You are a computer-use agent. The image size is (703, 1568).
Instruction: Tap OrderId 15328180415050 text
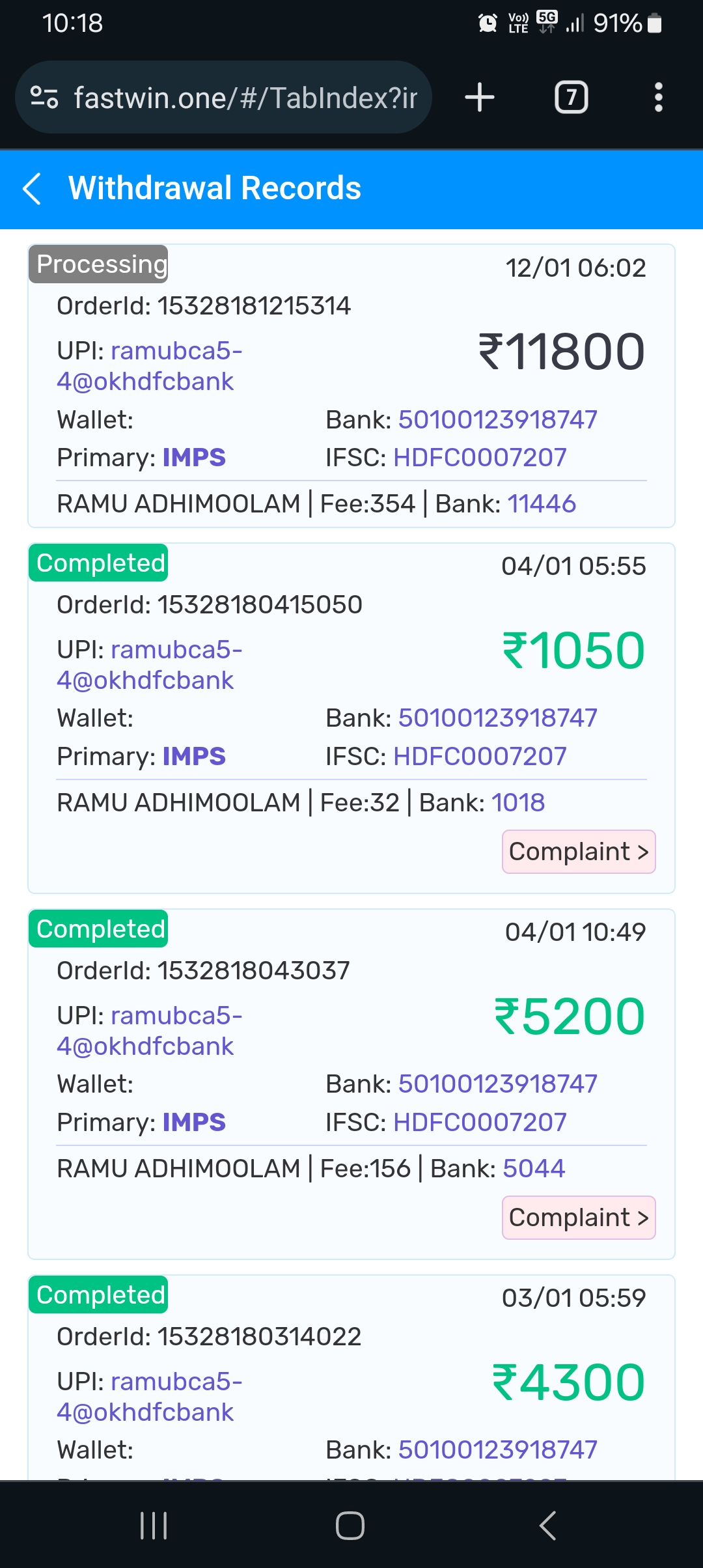point(210,605)
